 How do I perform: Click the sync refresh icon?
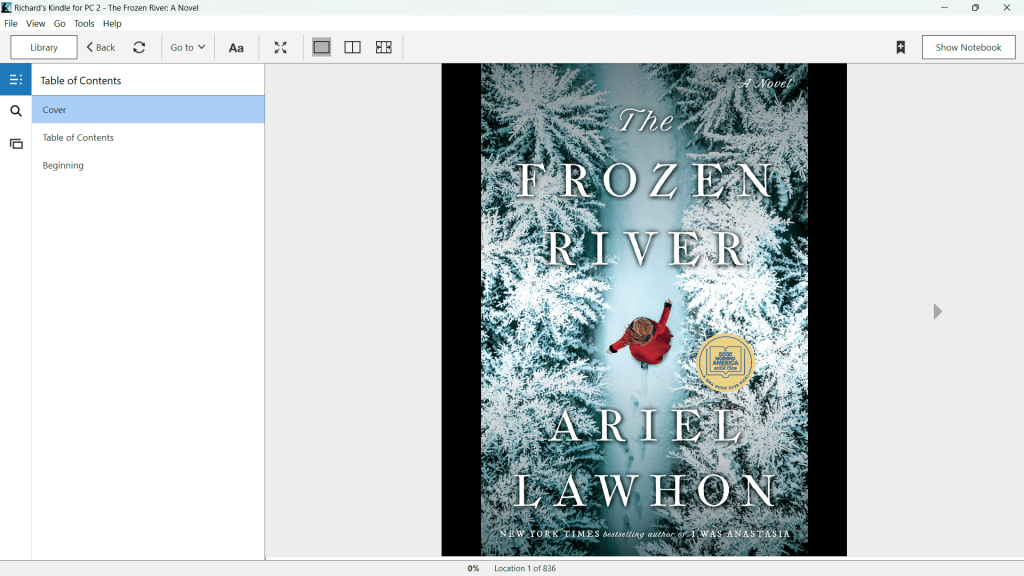pos(139,47)
